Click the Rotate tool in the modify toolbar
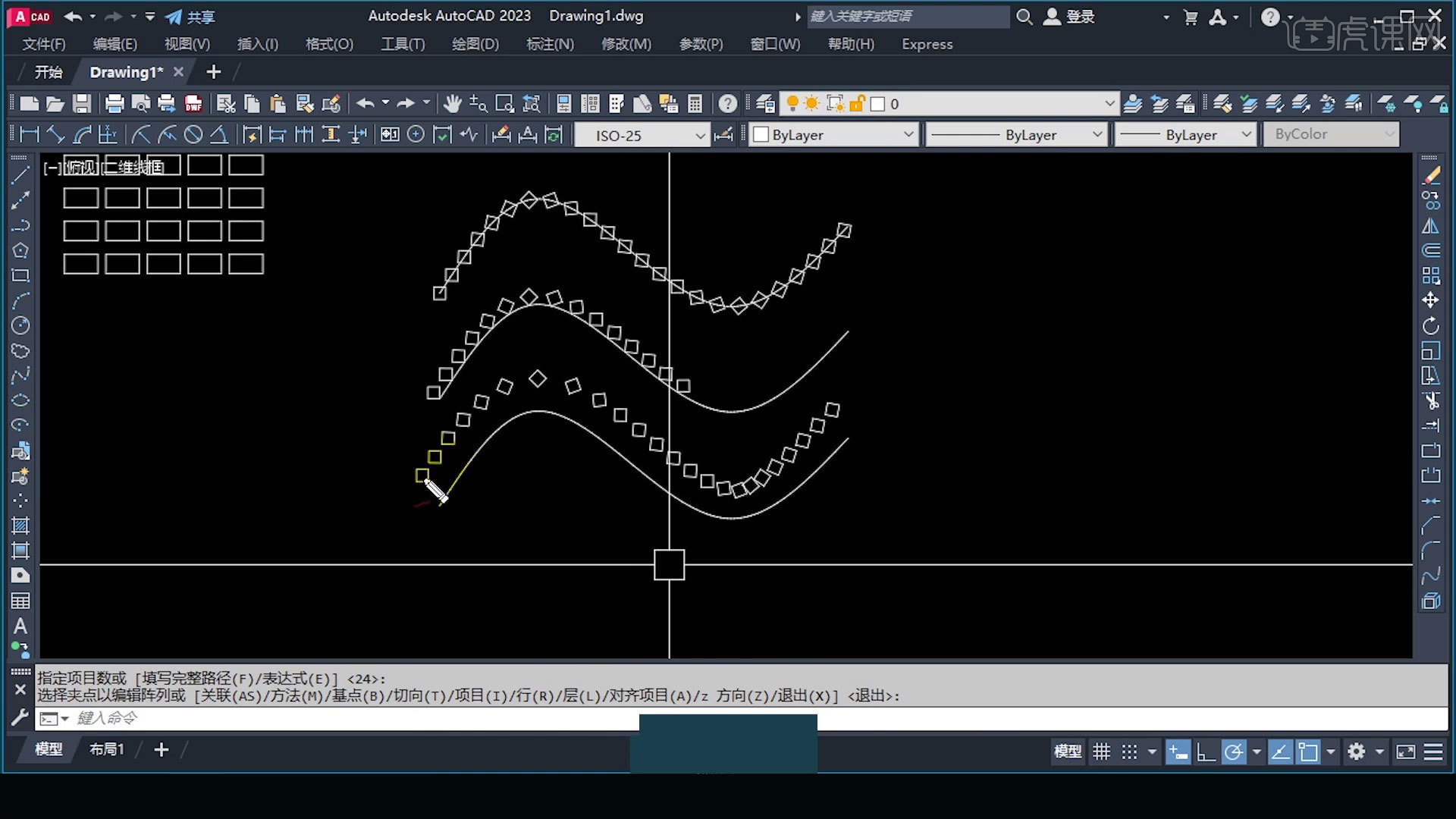The height and width of the screenshot is (819, 1456). [1430, 326]
